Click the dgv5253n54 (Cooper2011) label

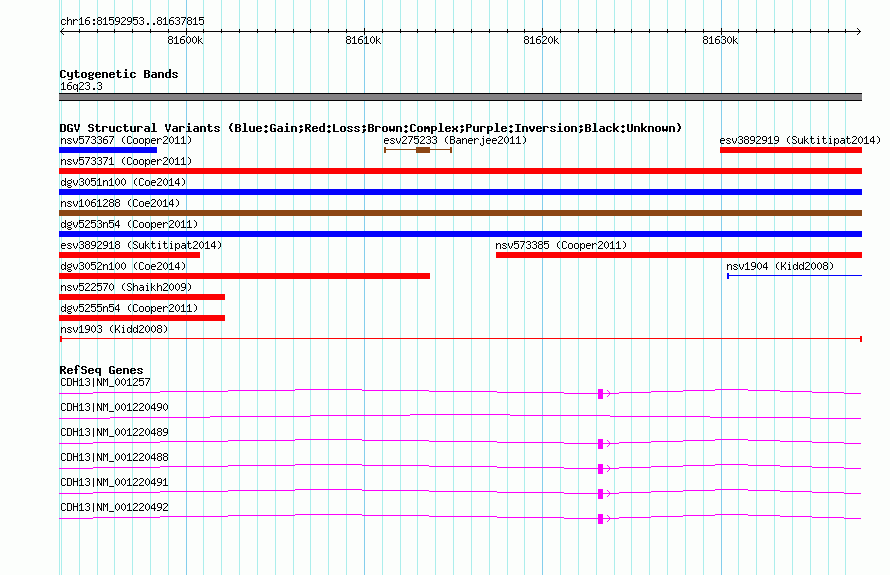(x=129, y=224)
